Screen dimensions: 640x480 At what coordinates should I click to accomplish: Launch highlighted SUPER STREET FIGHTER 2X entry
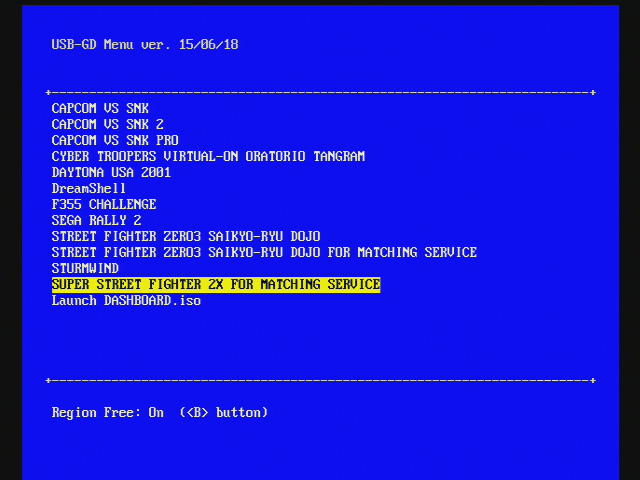(x=216, y=284)
